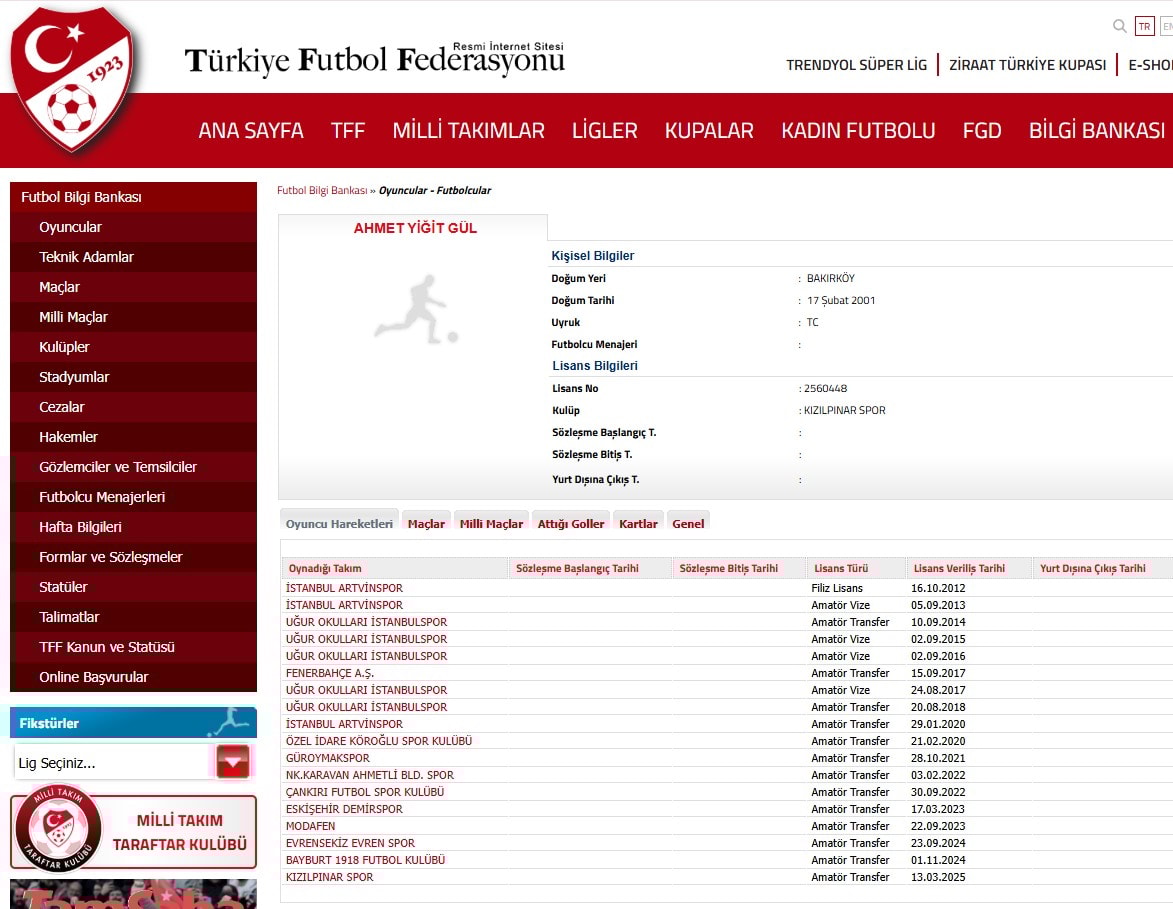Open ANA SAYFA in main navigation
This screenshot has width=1173, height=909.
click(251, 131)
